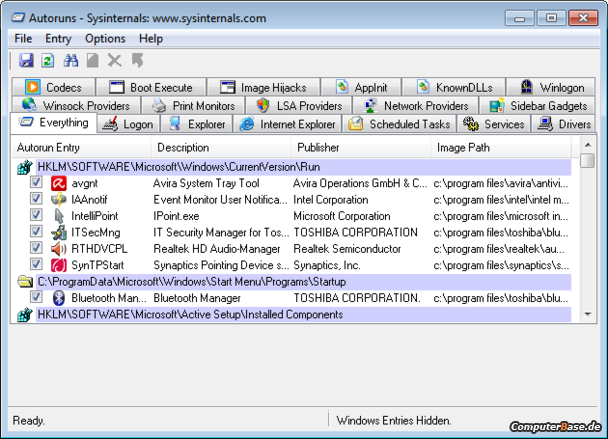This screenshot has height=439, width=608.
Task: Uncheck the SynTPStart autorun entry
Action: (36, 264)
